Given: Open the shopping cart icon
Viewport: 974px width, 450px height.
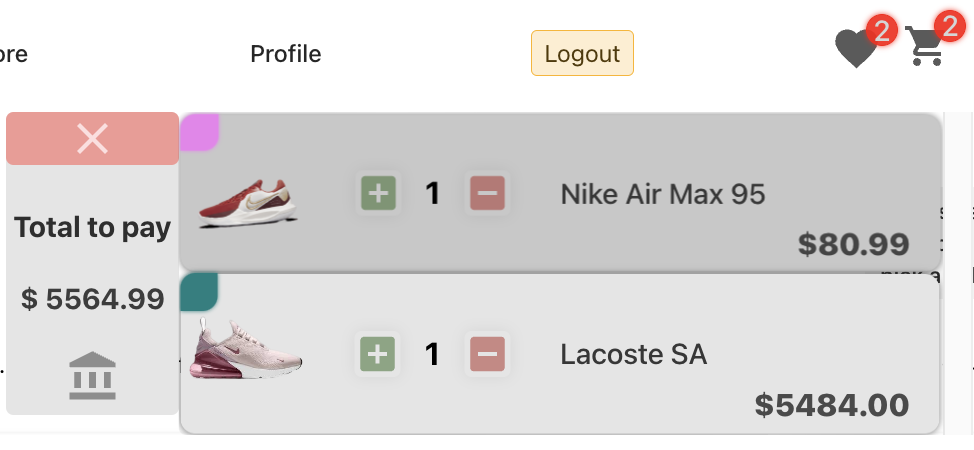Looking at the screenshot, I should pos(925,48).
